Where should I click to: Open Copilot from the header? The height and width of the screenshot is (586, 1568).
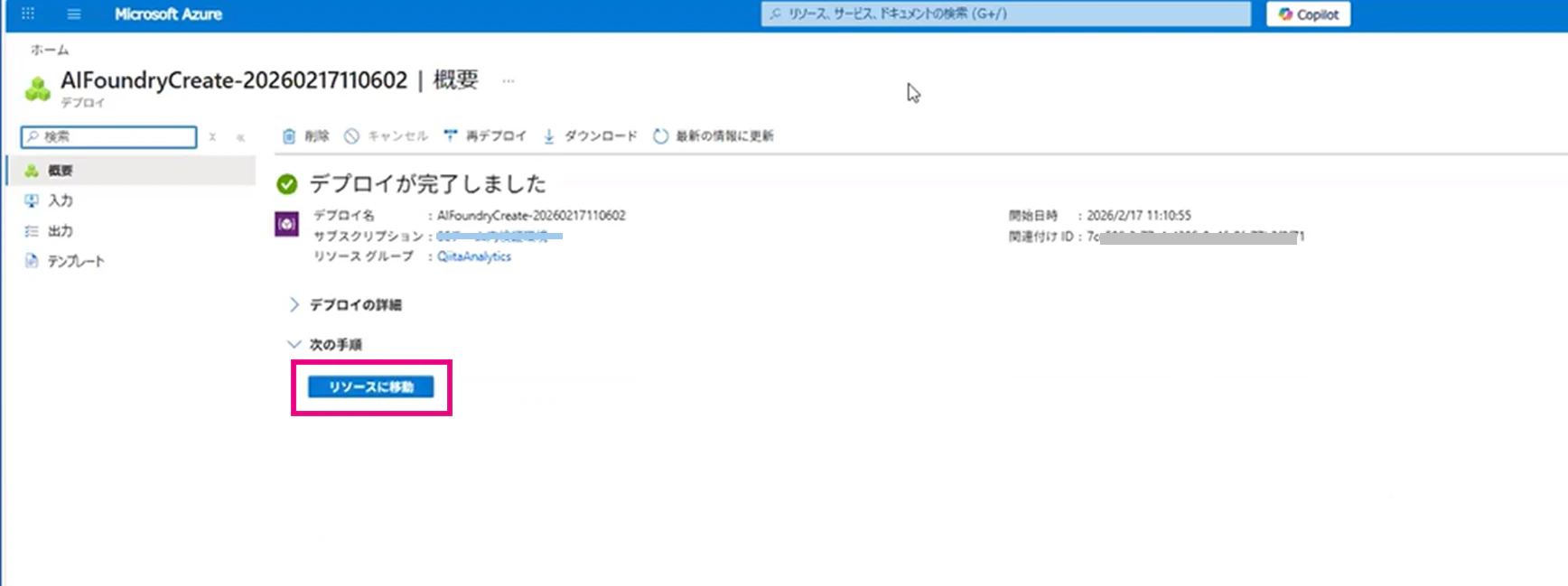pyautogui.click(x=1308, y=14)
